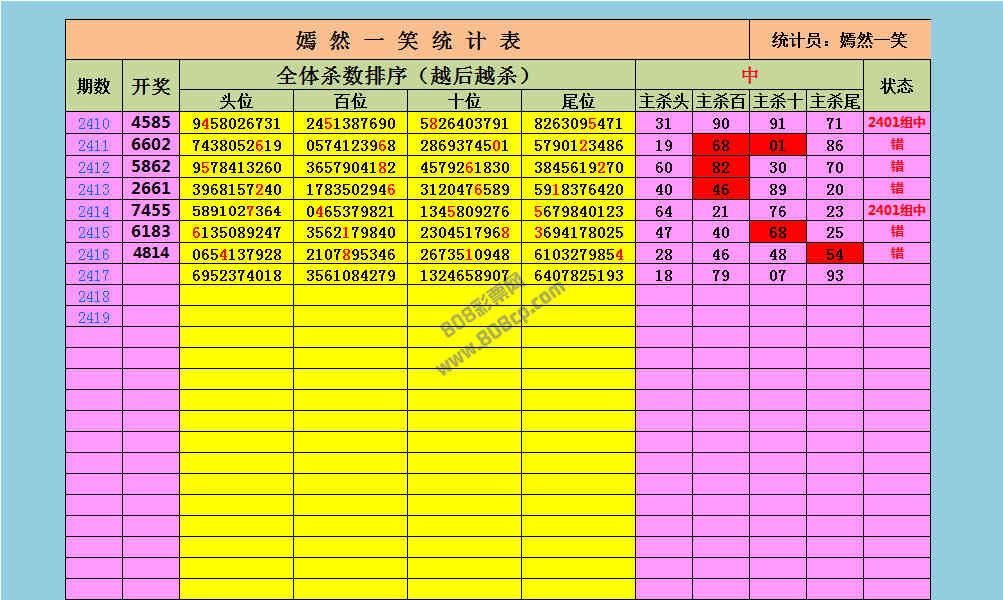Viewport: 1003px width, 600px height.
Task: Select the red highlighted 54 cell
Action: (x=835, y=254)
